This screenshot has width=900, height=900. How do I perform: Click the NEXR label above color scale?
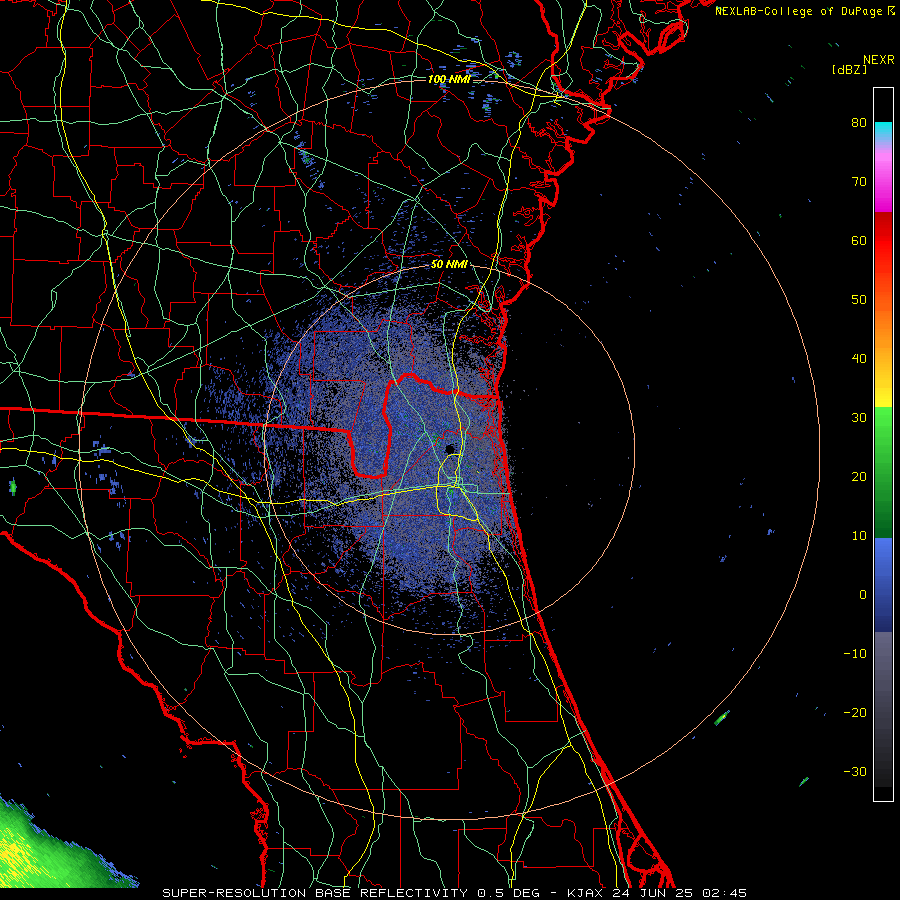[x=878, y=60]
